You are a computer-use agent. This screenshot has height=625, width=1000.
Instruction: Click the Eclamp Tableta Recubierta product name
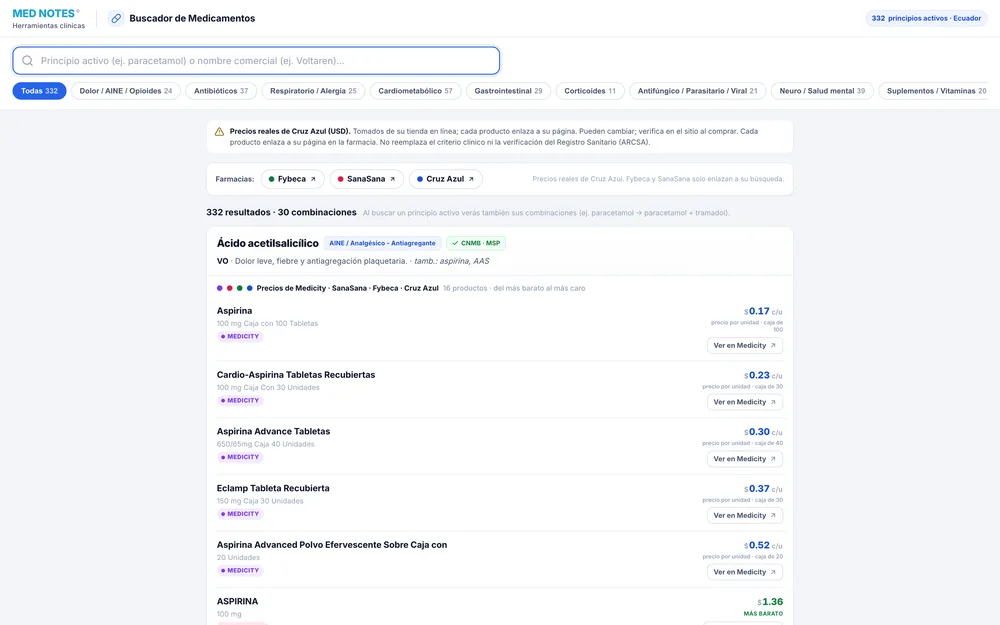pyautogui.click(x=273, y=489)
